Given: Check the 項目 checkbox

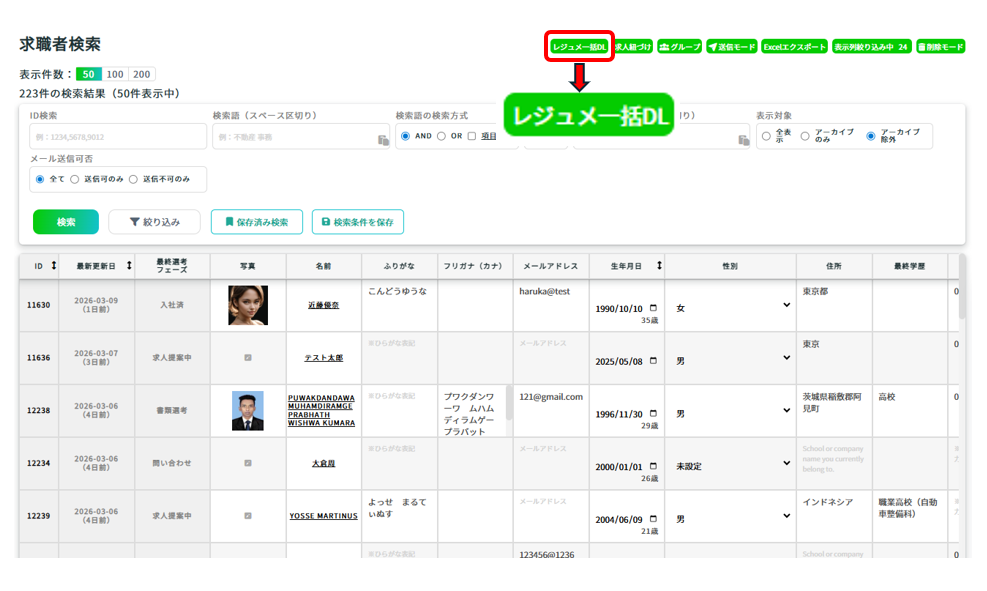Looking at the screenshot, I should [472, 136].
